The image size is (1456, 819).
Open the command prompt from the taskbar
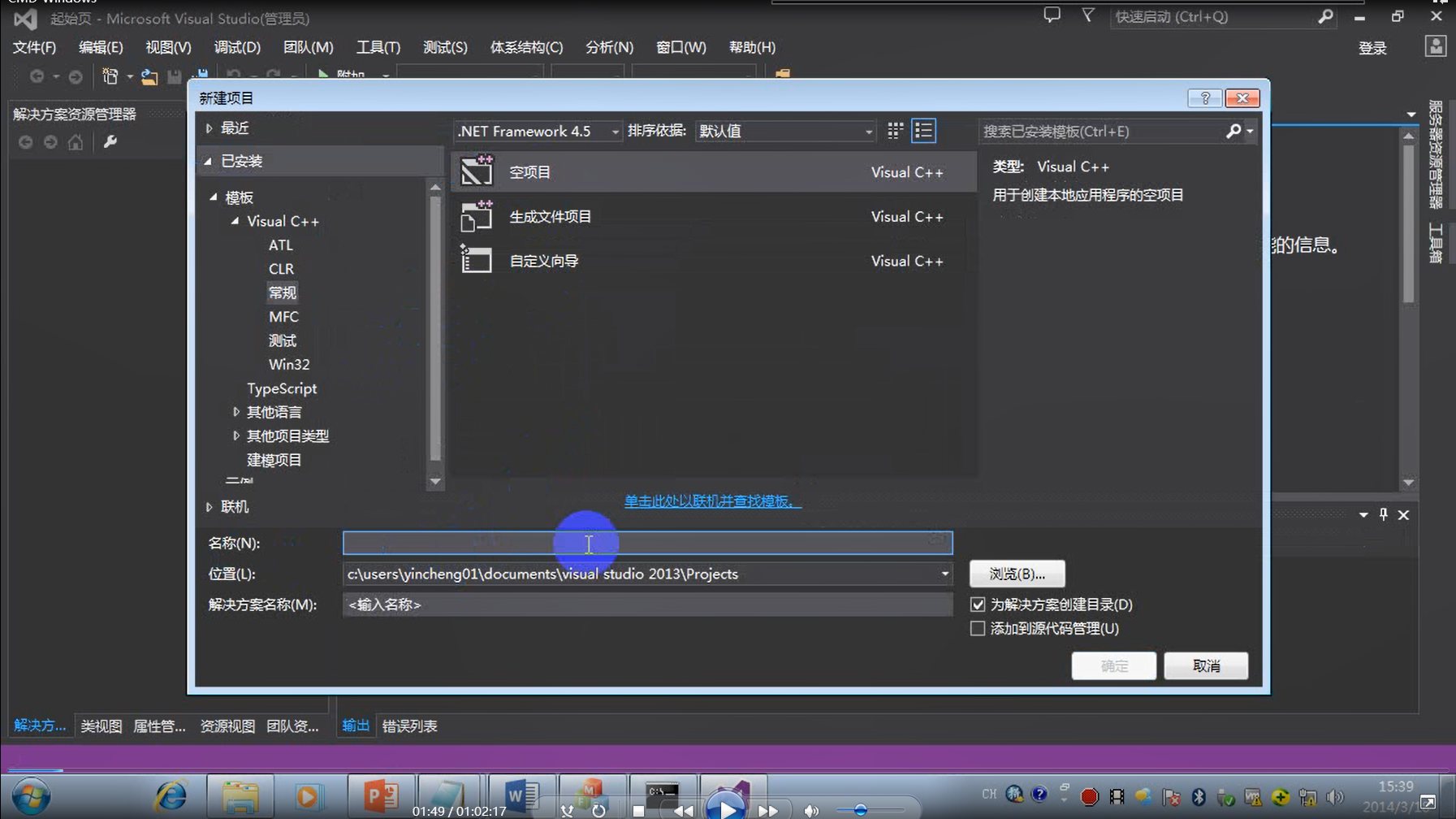pos(663,794)
